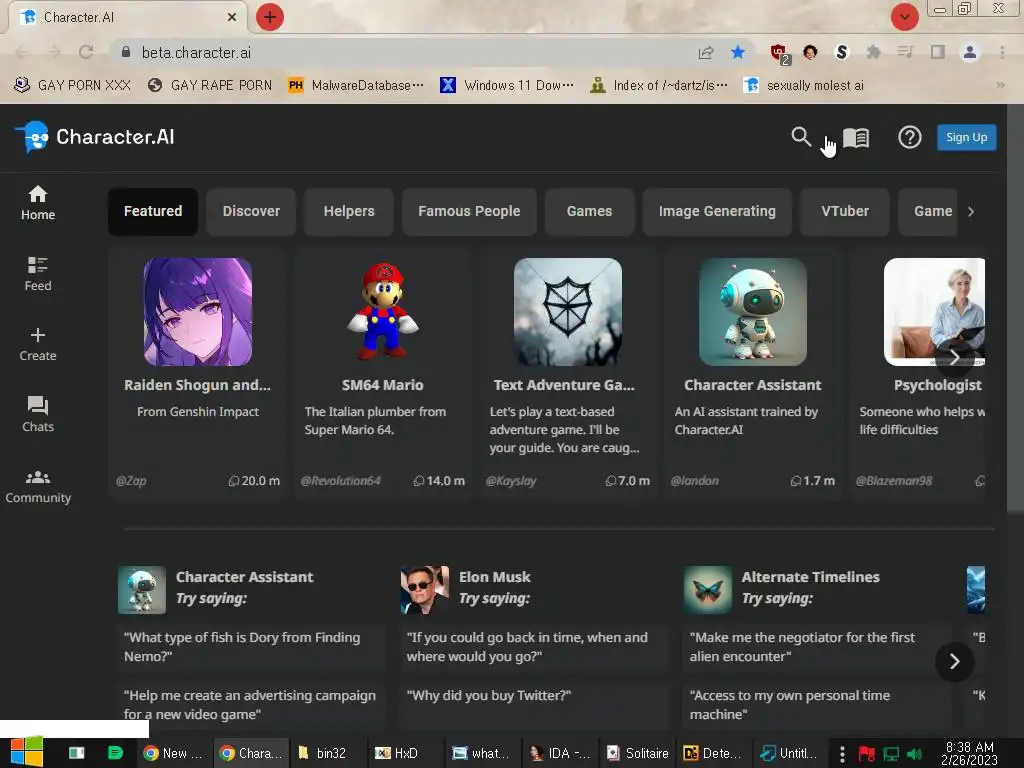Image resolution: width=1024 pixels, height=768 pixels.
Task: Click the @Blazeman98 creator name
Action: coord(894,481)
